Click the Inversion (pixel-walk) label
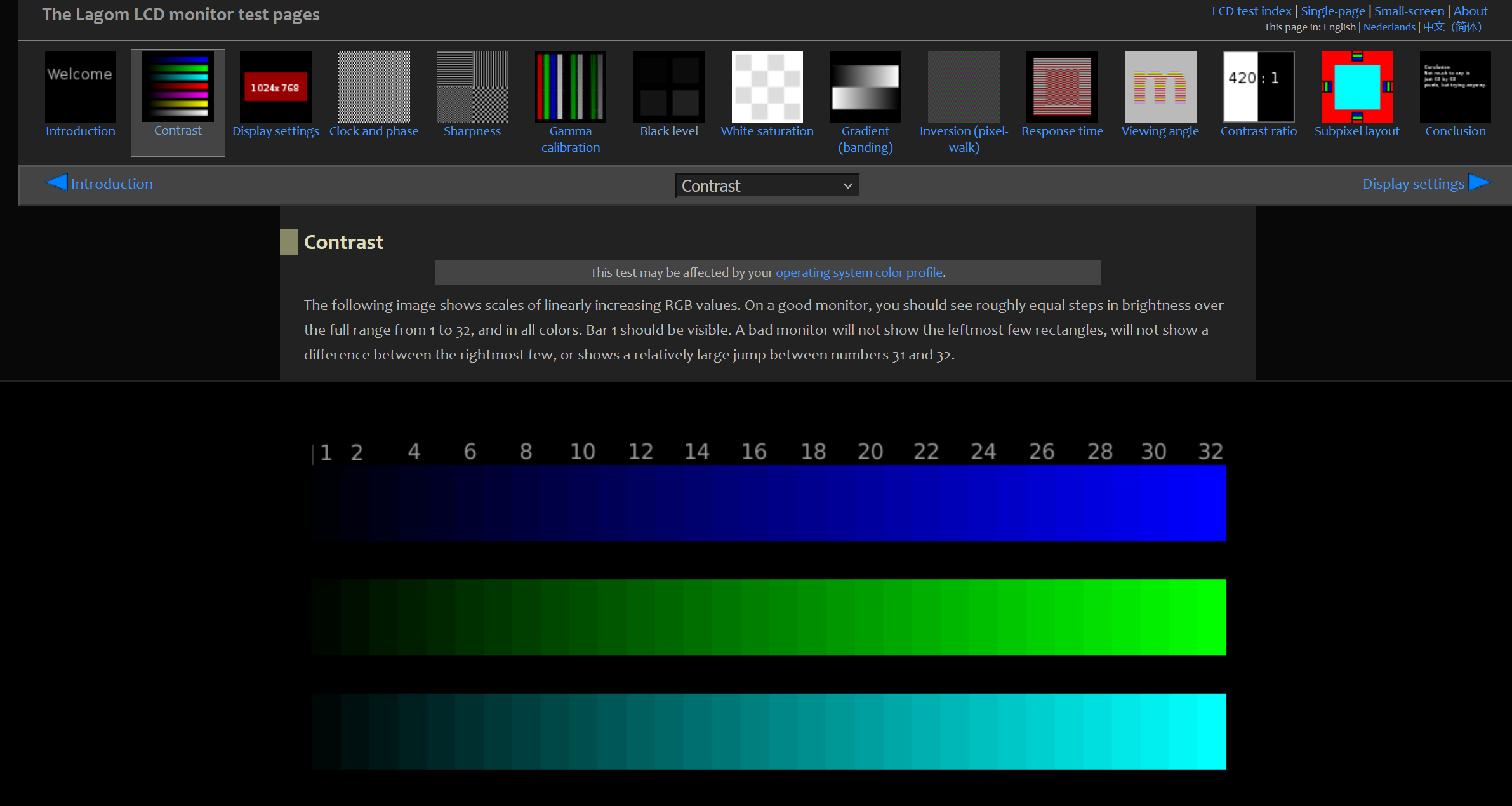 964,139
